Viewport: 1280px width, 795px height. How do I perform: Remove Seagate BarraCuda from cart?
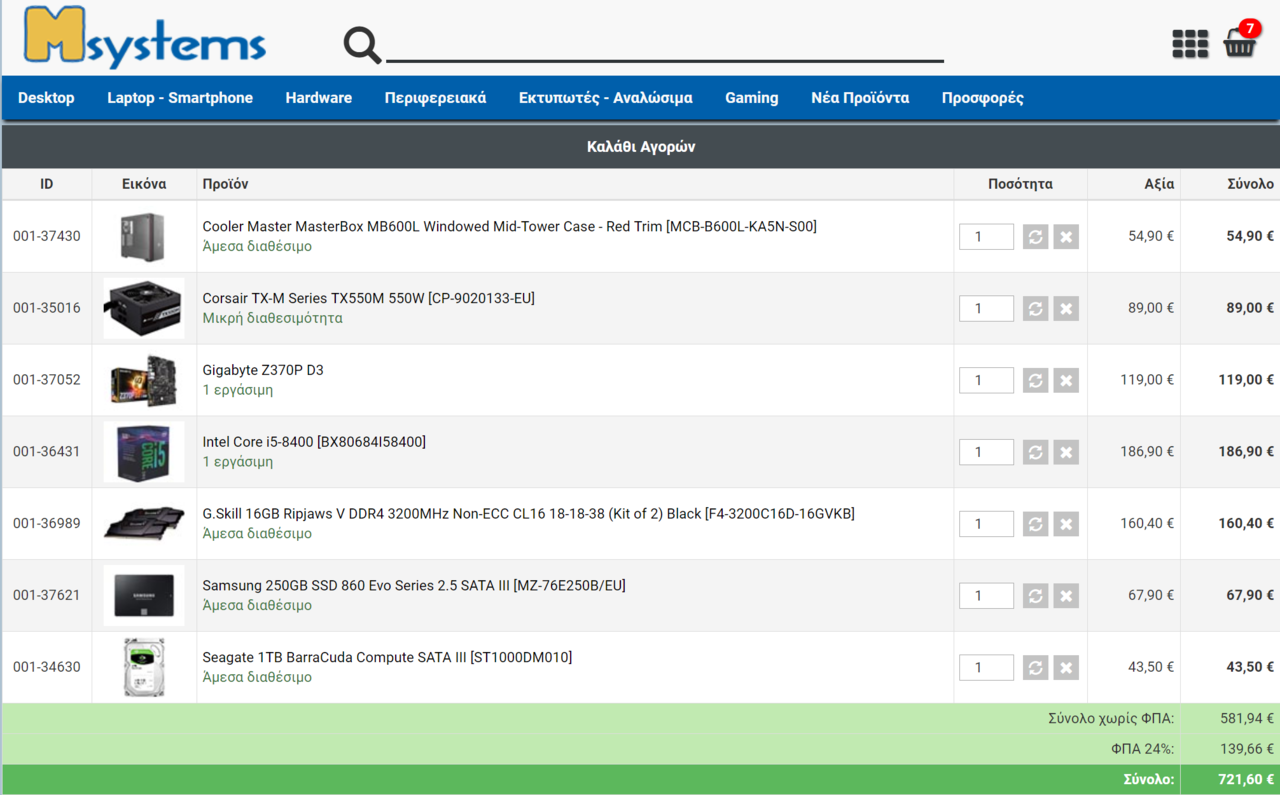tap(1066, 667)
